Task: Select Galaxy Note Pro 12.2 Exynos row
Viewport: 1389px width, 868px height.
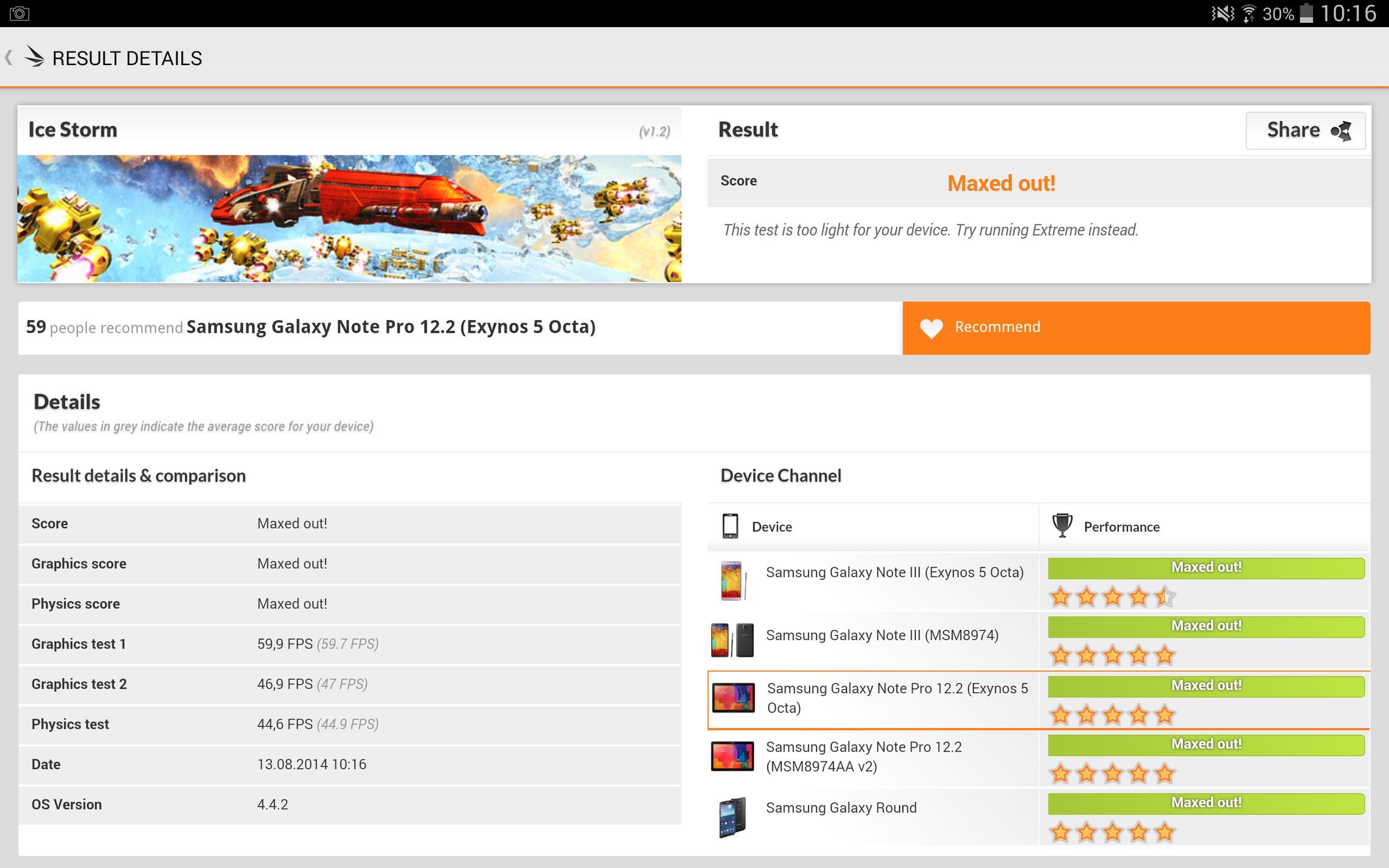Action: click(x=896, y=698)
